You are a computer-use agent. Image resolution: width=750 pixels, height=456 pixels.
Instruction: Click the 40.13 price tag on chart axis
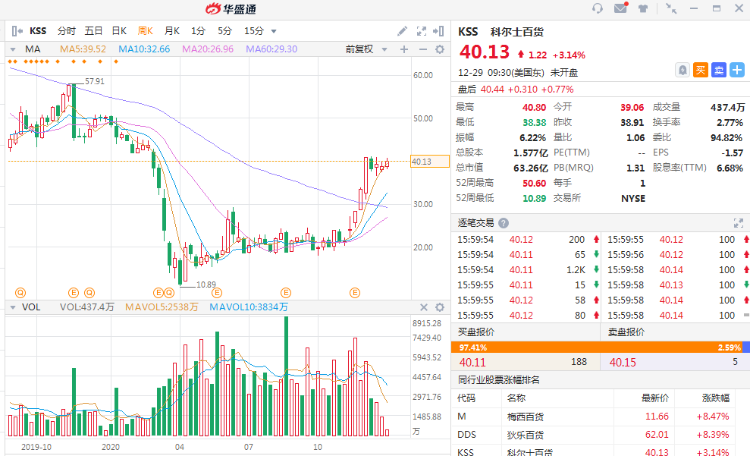[430, 162]
